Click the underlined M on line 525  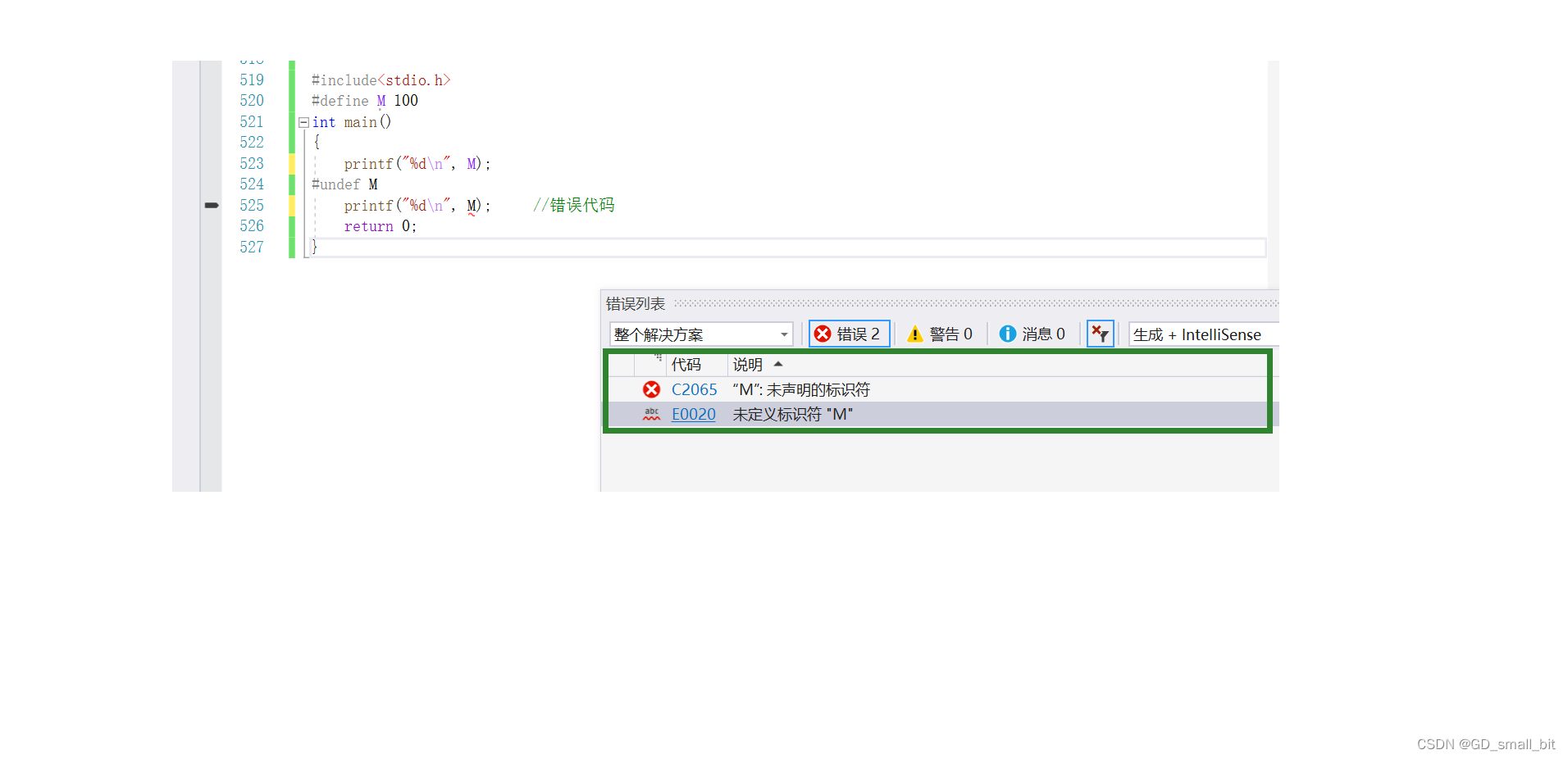pos(472,206)
